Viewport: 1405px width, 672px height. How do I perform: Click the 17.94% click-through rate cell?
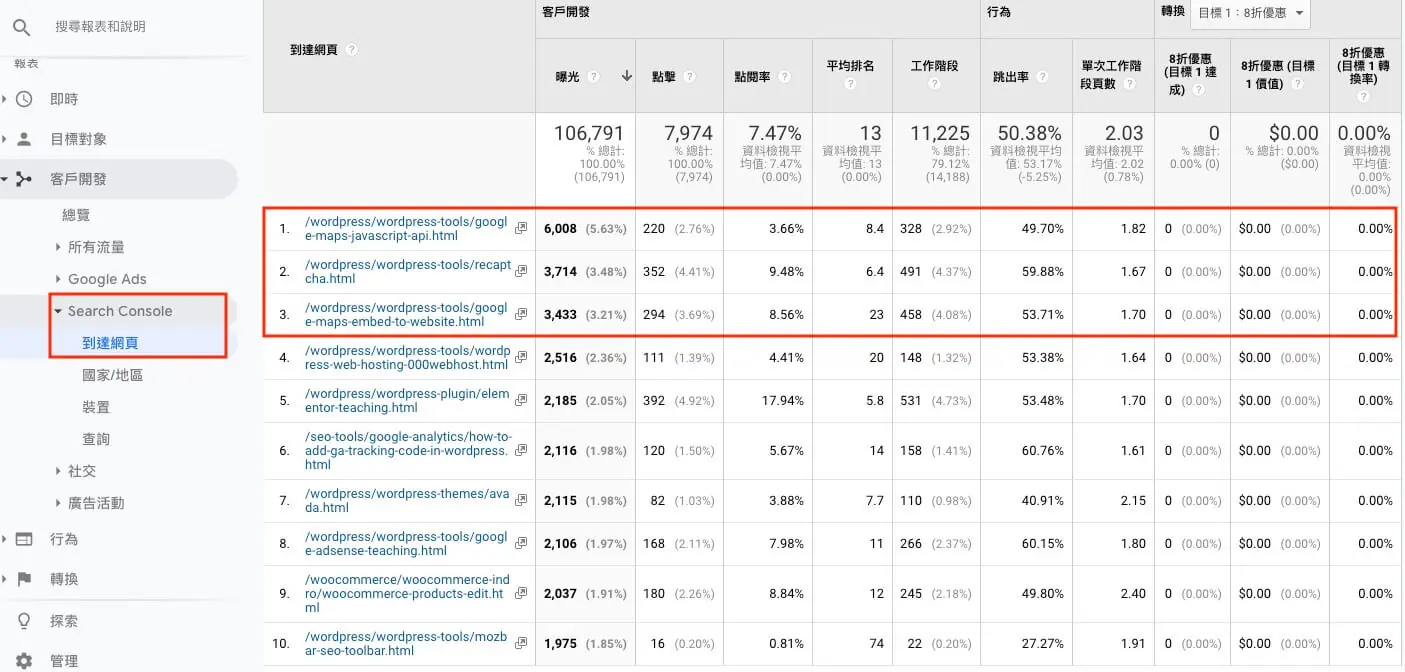(782, 400)
